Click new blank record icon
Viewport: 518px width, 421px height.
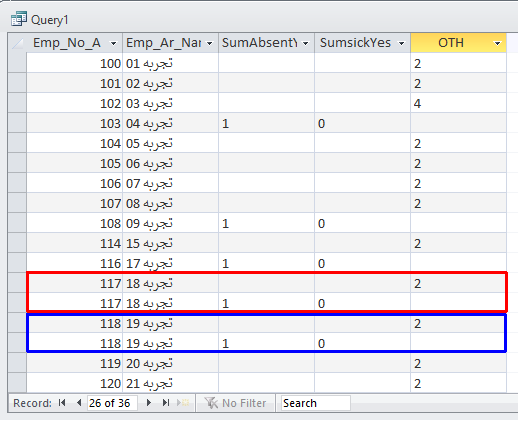183,403
